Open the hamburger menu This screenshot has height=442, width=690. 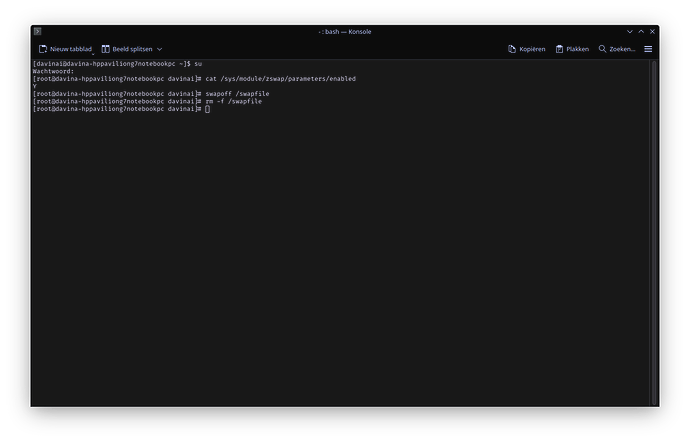(x=648, y=48)
